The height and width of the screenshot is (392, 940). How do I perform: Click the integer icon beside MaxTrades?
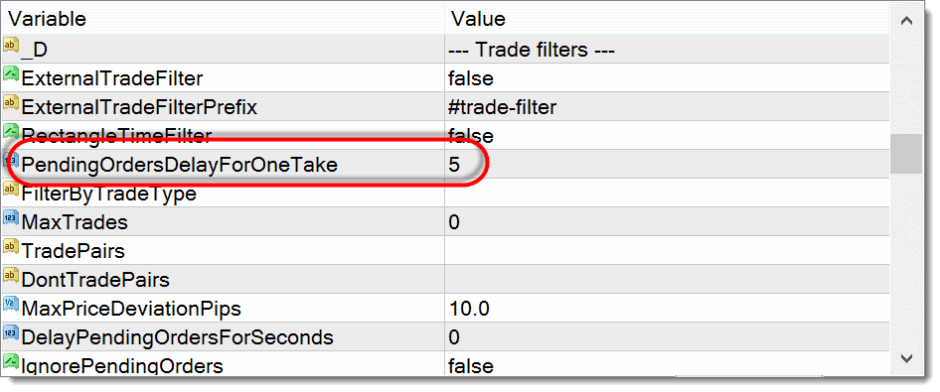(11, 219)
